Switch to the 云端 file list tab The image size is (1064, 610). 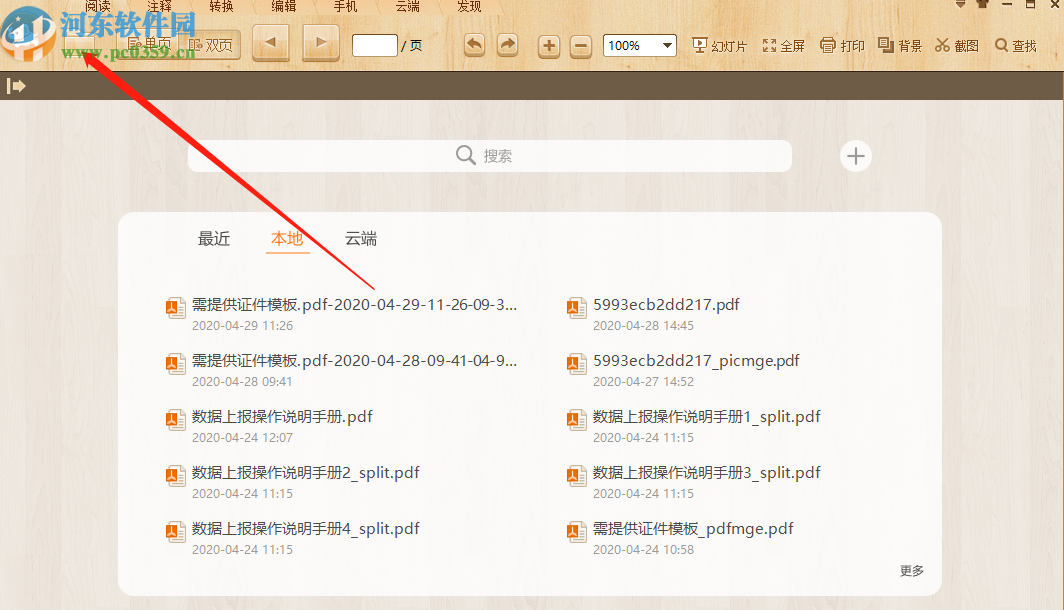coord(361,239)
